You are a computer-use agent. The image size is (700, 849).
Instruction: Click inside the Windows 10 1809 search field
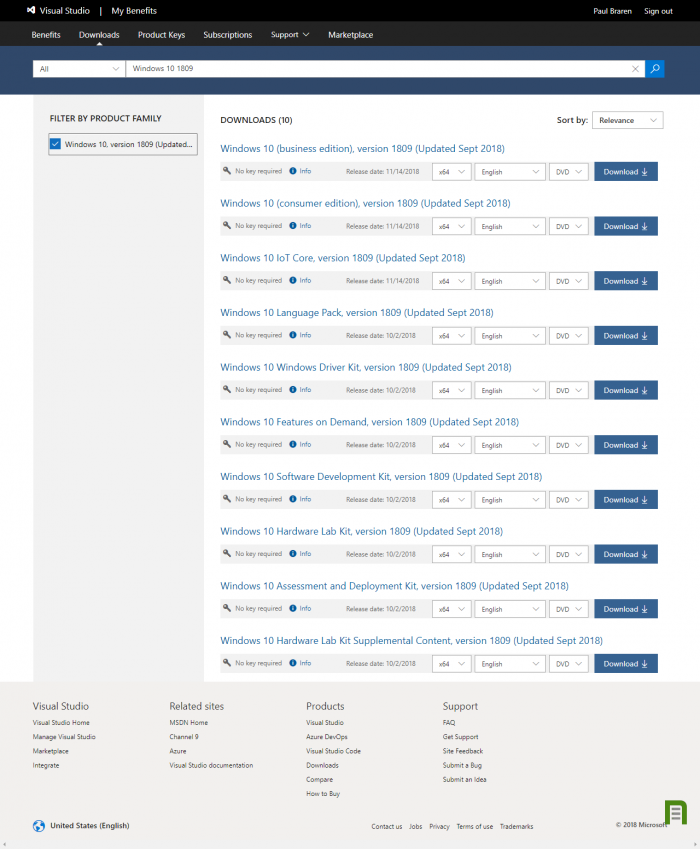[379, 69]
